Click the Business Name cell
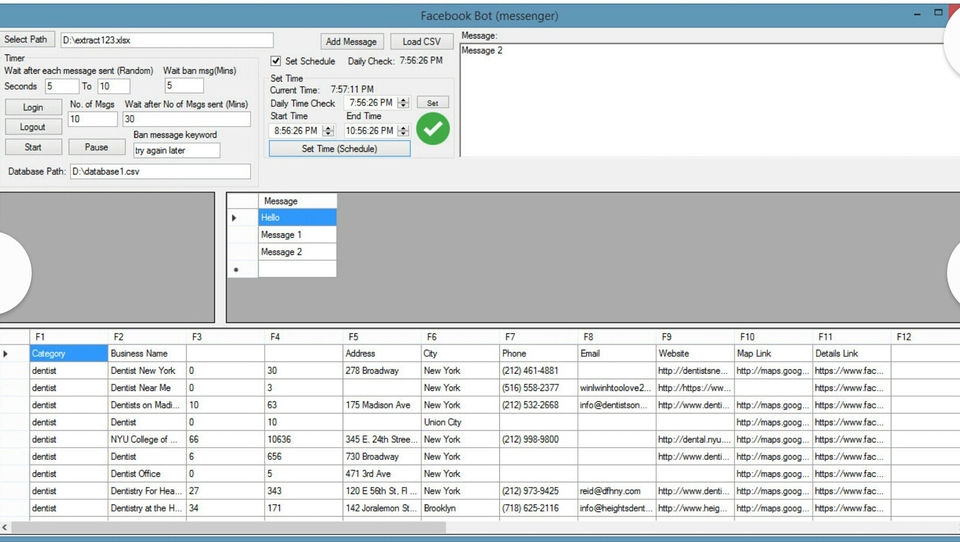The width and height of the screenshot is (960, 542). [147, 353]
